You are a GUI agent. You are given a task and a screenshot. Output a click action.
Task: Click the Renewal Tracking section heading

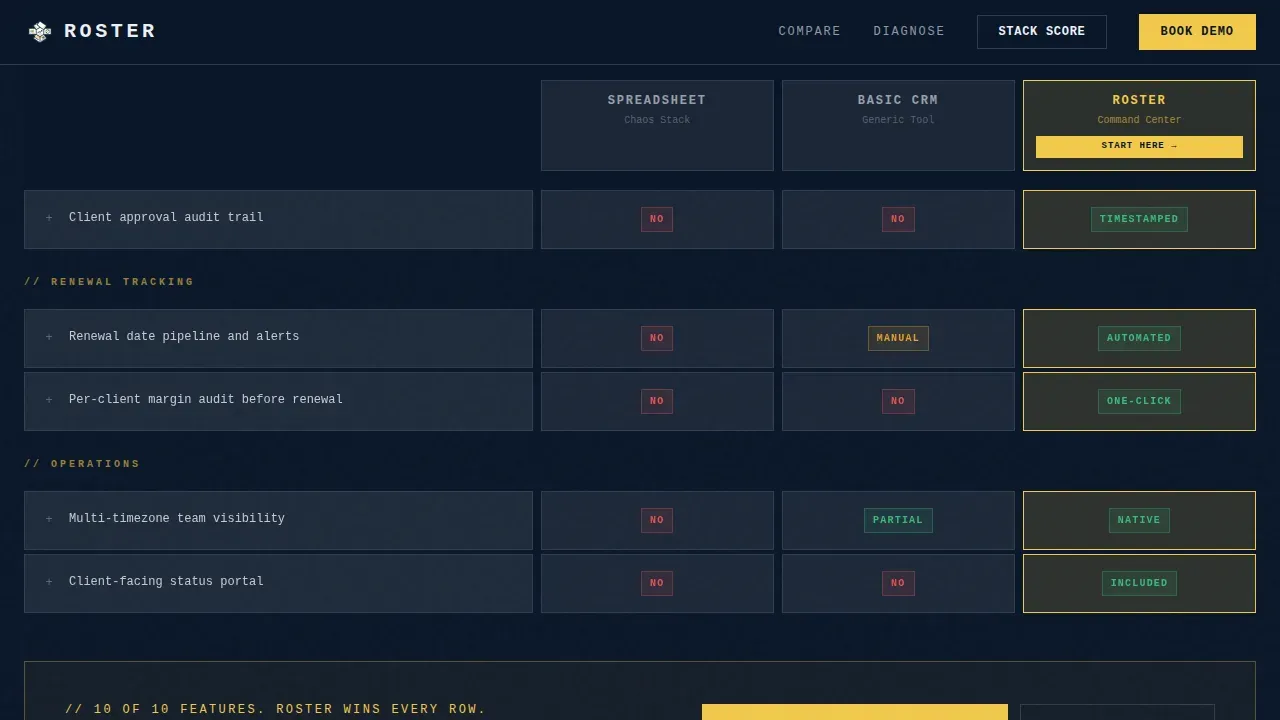[x=109, y=282]
